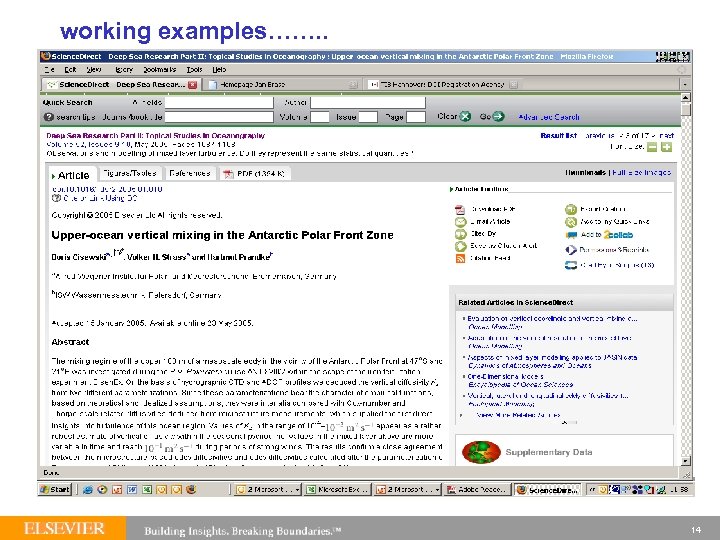This screenshot has height=540, width=720.
Task: Increase font size with plus icon
Action: pos(666,147)
